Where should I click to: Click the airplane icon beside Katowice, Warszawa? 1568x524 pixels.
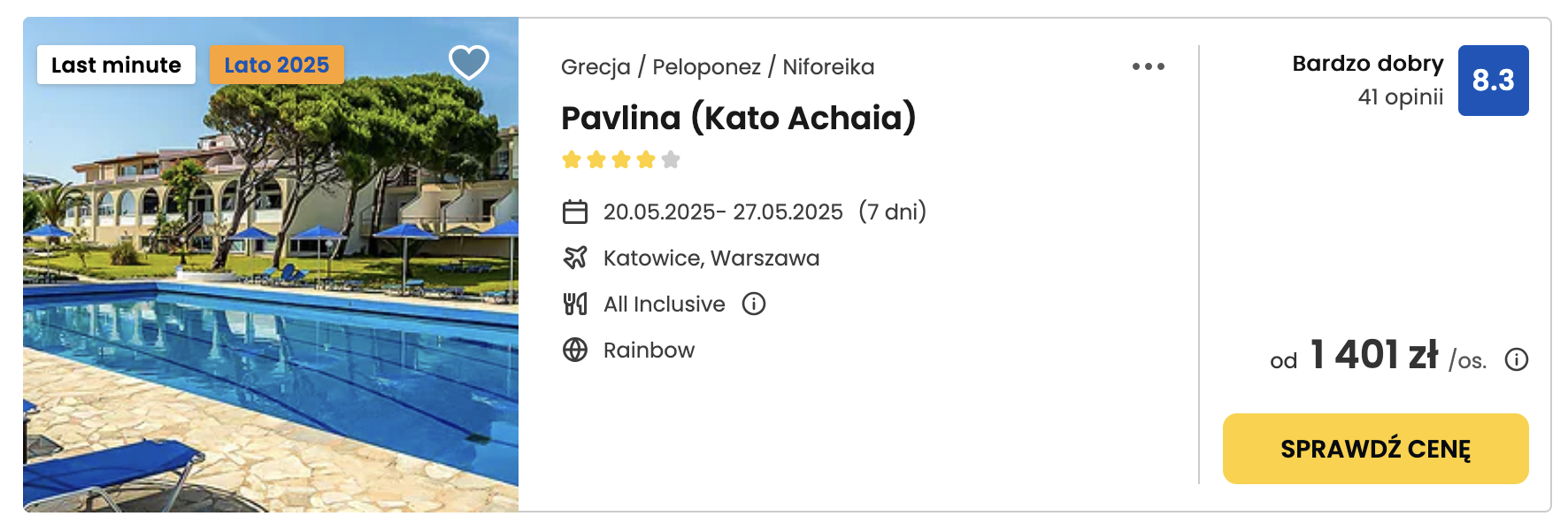(575, 258)
